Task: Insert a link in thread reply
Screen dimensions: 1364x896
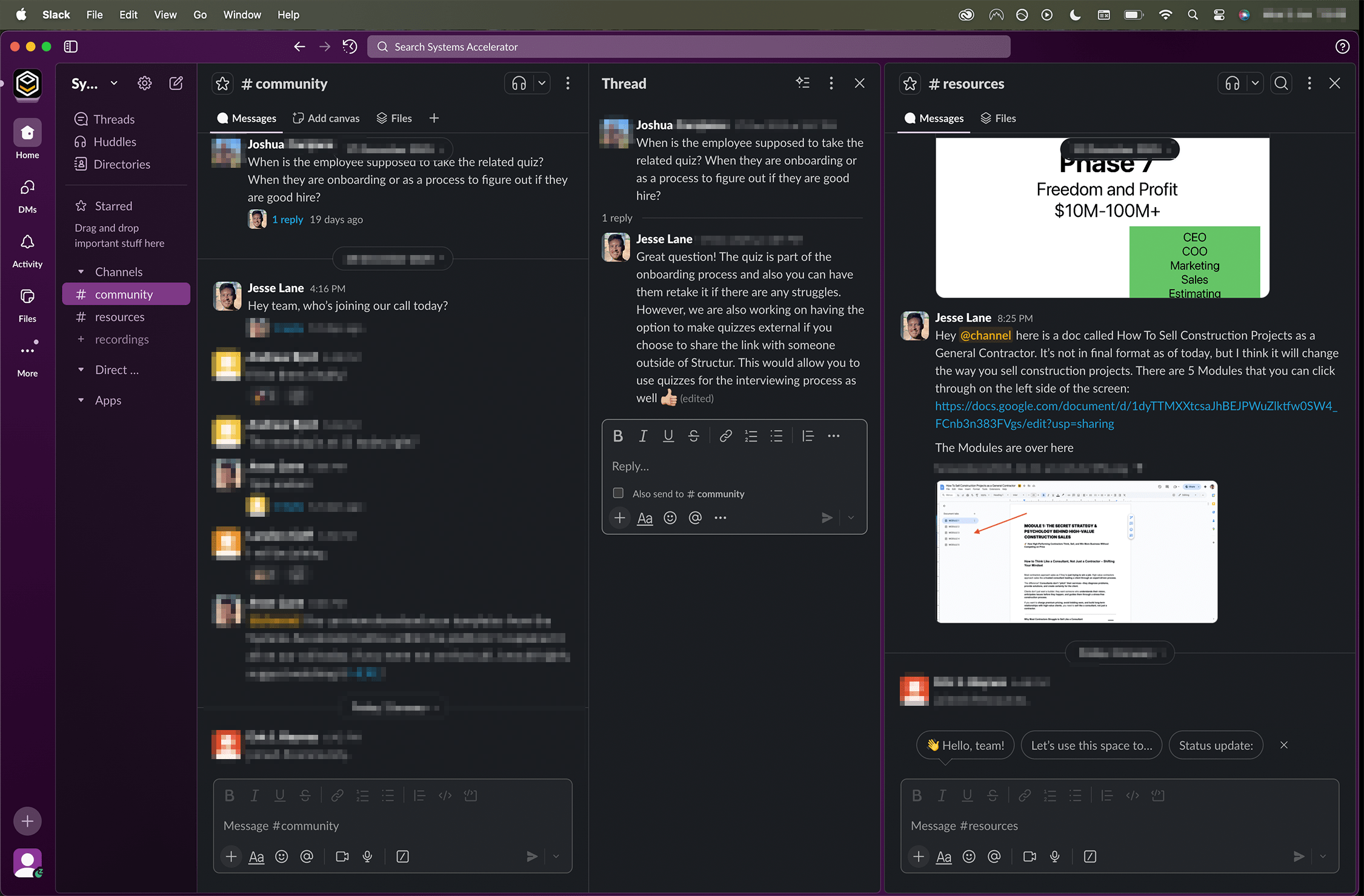Action: point(725,436)
